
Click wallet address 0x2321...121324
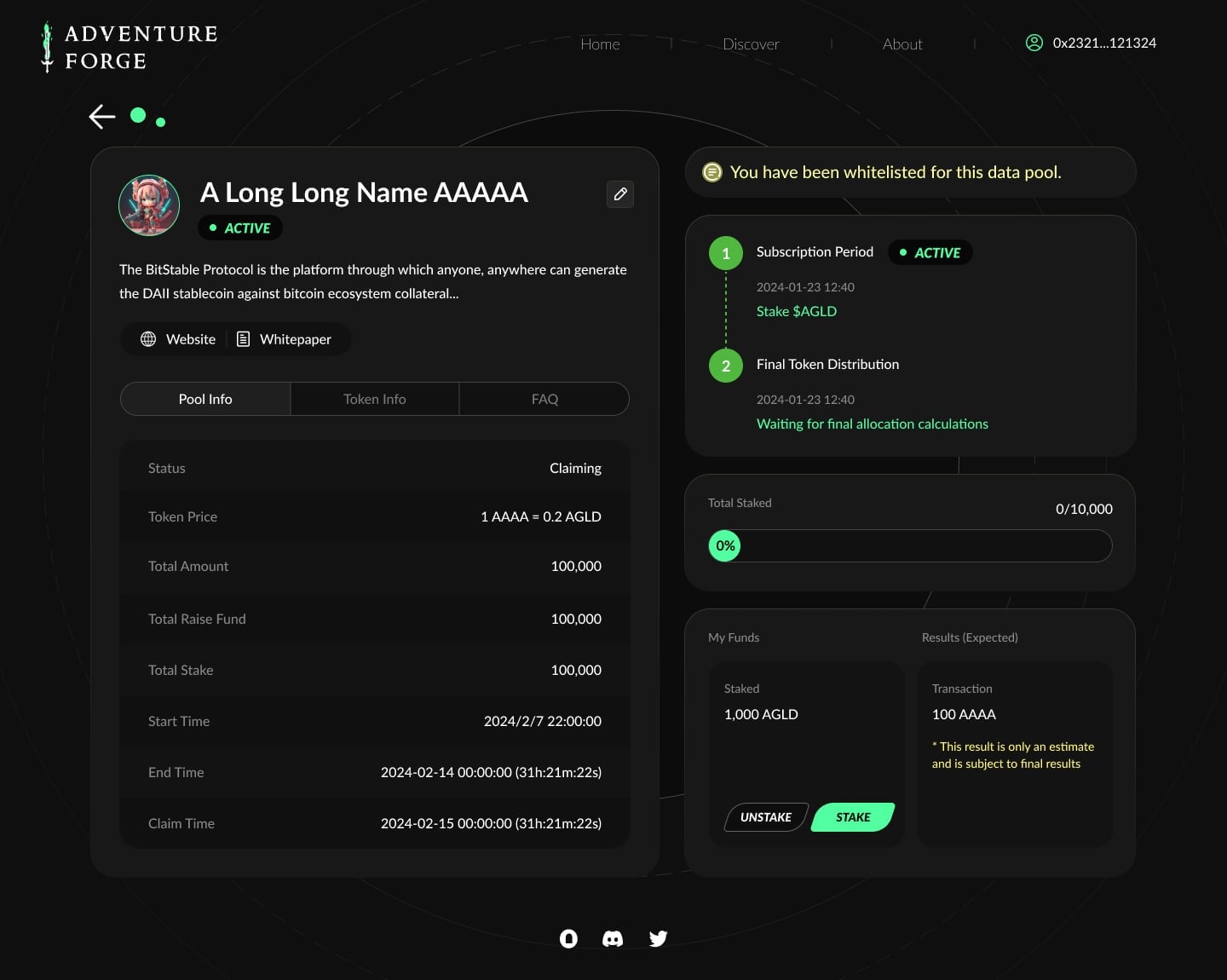tap(1104, 43)
